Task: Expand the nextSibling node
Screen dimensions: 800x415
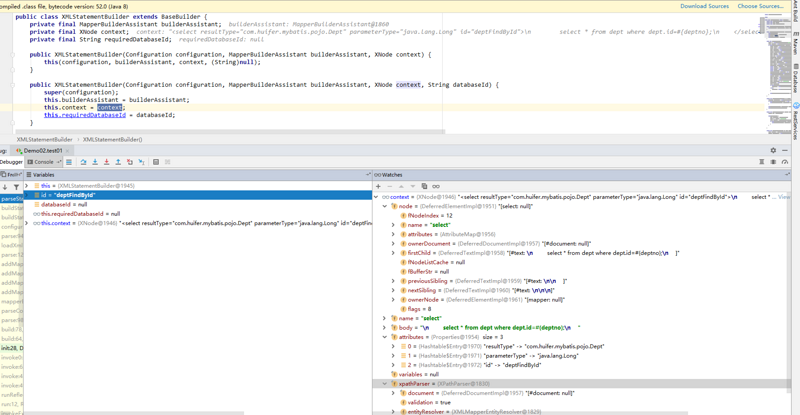Action: [393, 290]
